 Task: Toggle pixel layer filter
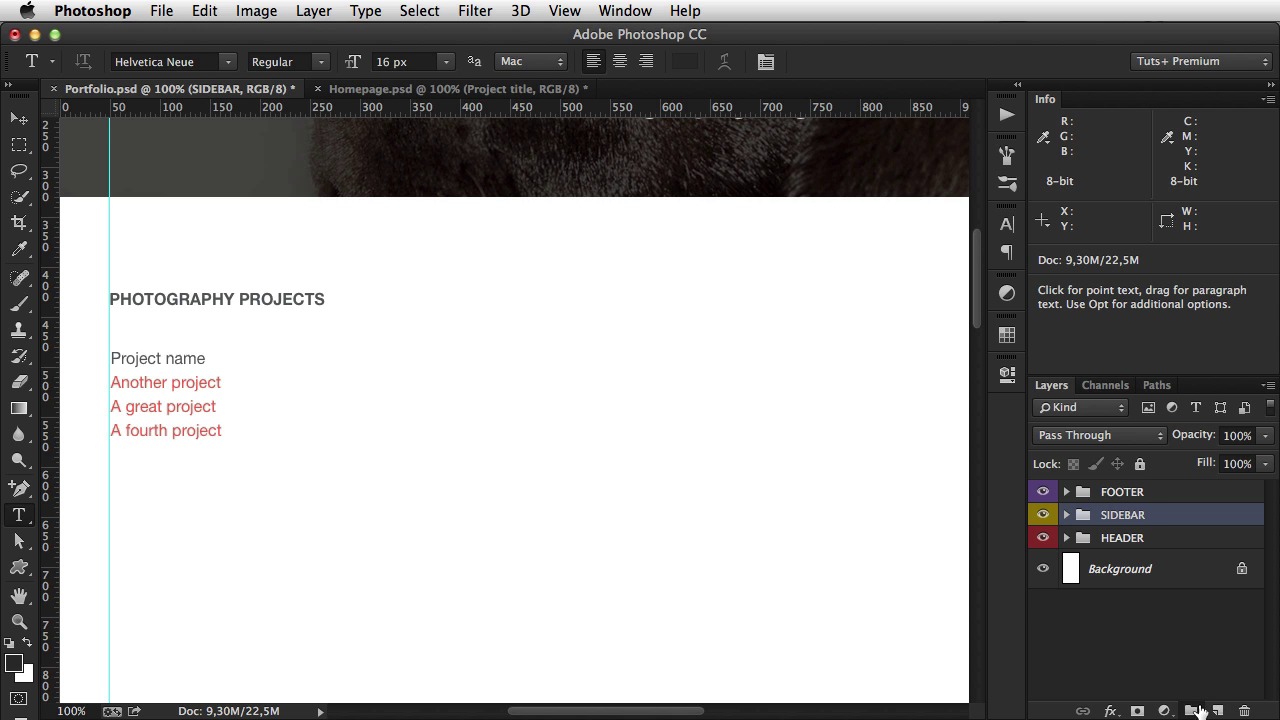[1148, 408]
